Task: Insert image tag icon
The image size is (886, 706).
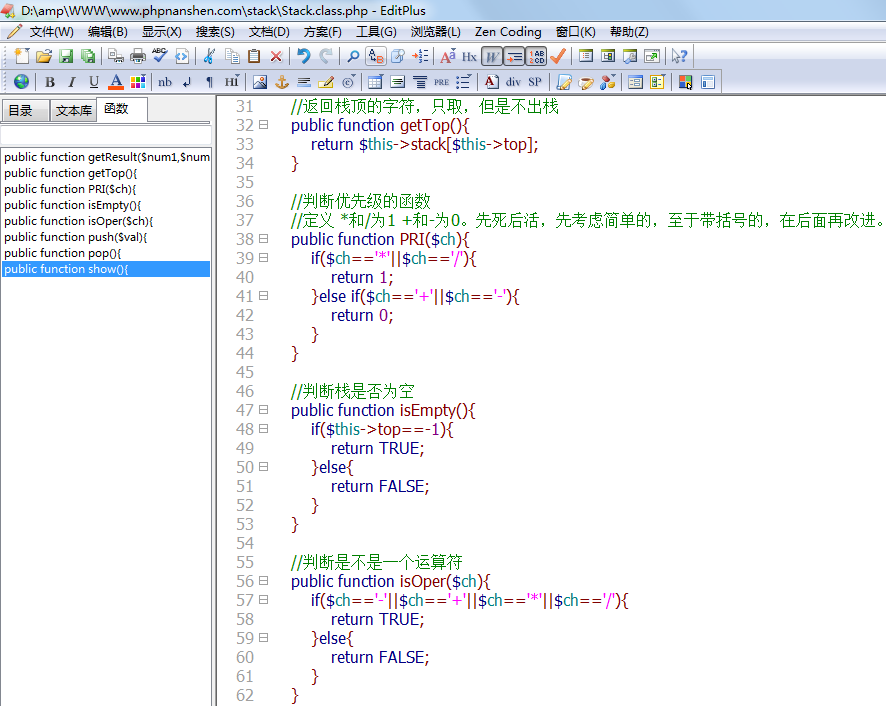Action: click(x=260, y=82)
